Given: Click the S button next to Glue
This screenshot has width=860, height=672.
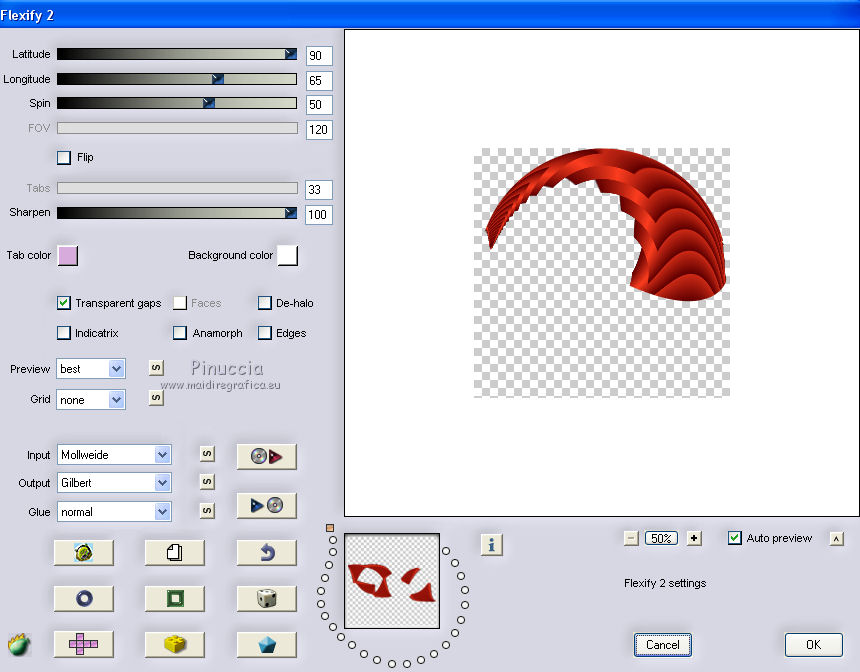Looking at the screenshot, I should pos(207,511).
